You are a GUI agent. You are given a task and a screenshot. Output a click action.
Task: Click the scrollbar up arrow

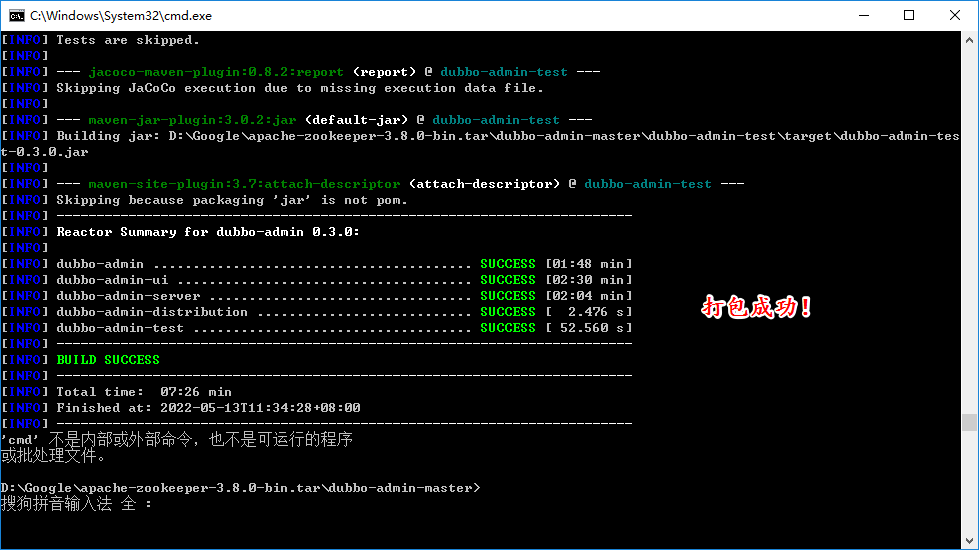(x=969, y=40)
